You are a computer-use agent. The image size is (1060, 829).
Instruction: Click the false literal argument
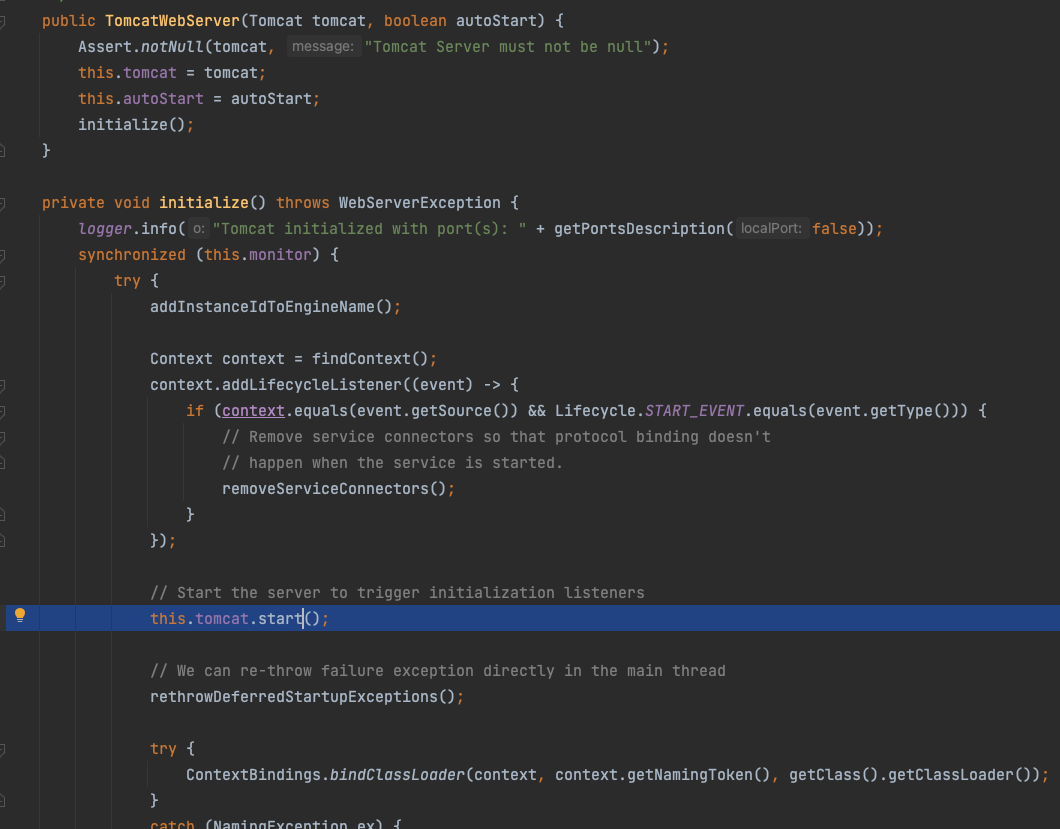[834, 229]
